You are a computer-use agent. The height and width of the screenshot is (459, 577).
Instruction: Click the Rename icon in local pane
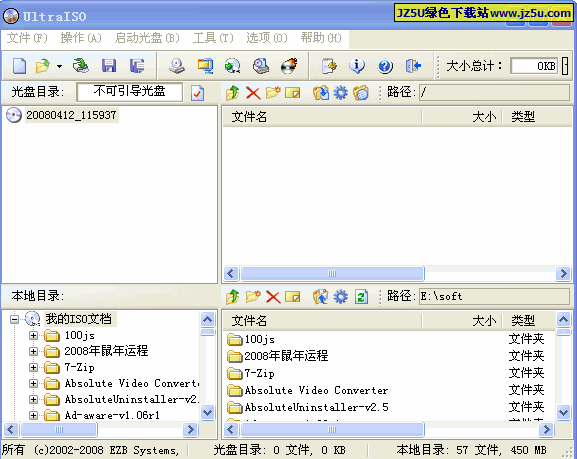tap(293, 297)
